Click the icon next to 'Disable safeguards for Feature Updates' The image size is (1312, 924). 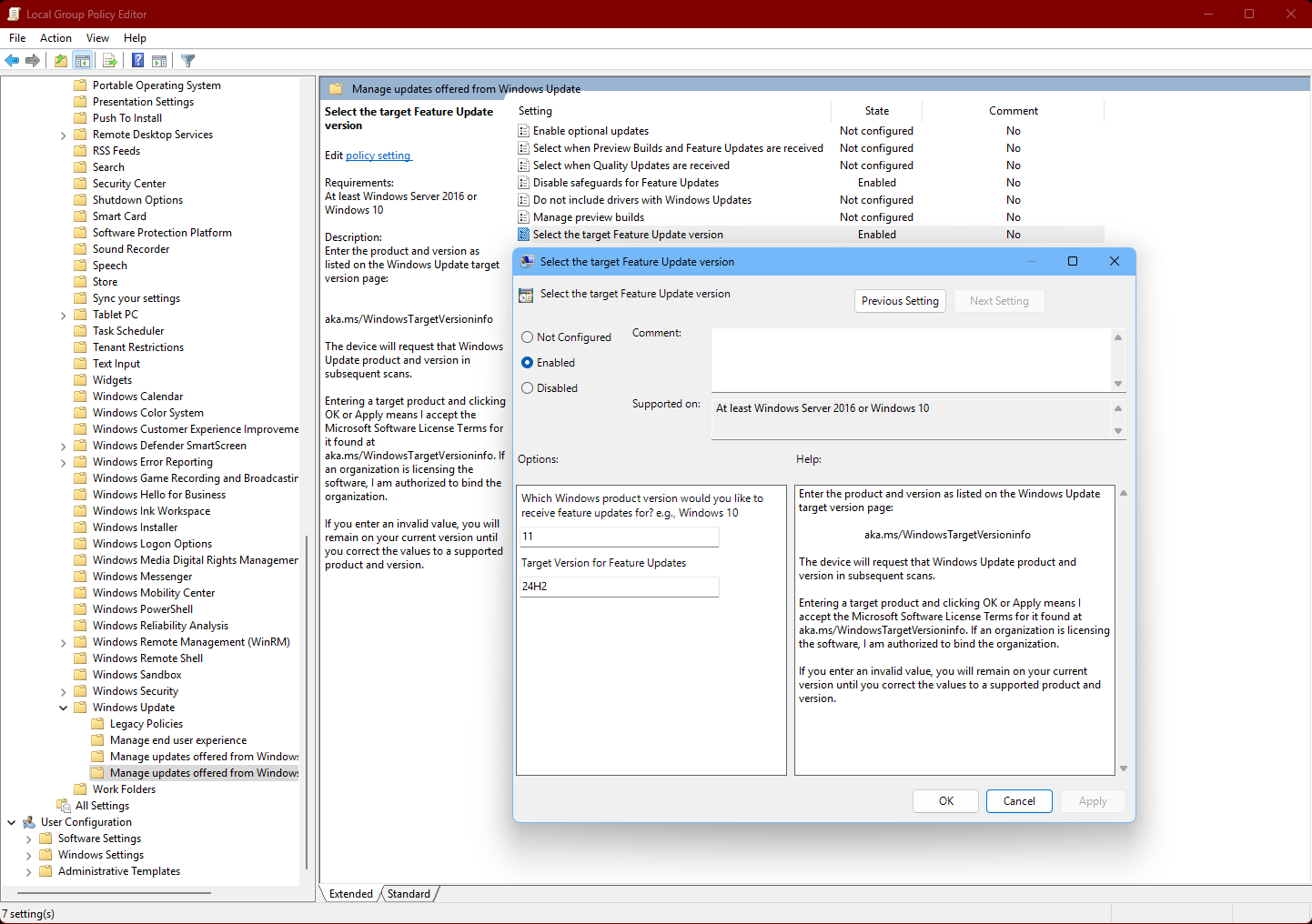(524, 183)
